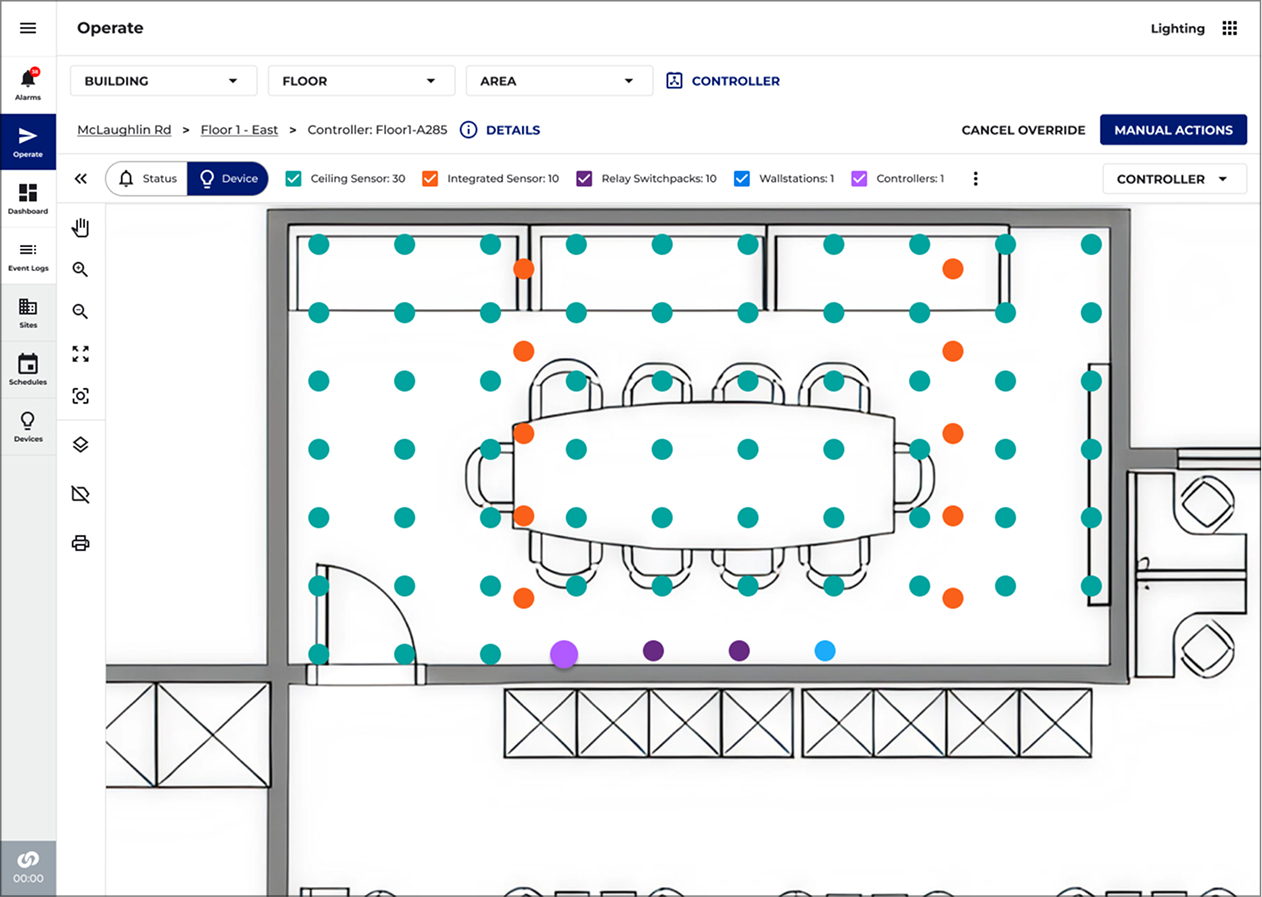Switch to Device view toggle

coord(228,179)
